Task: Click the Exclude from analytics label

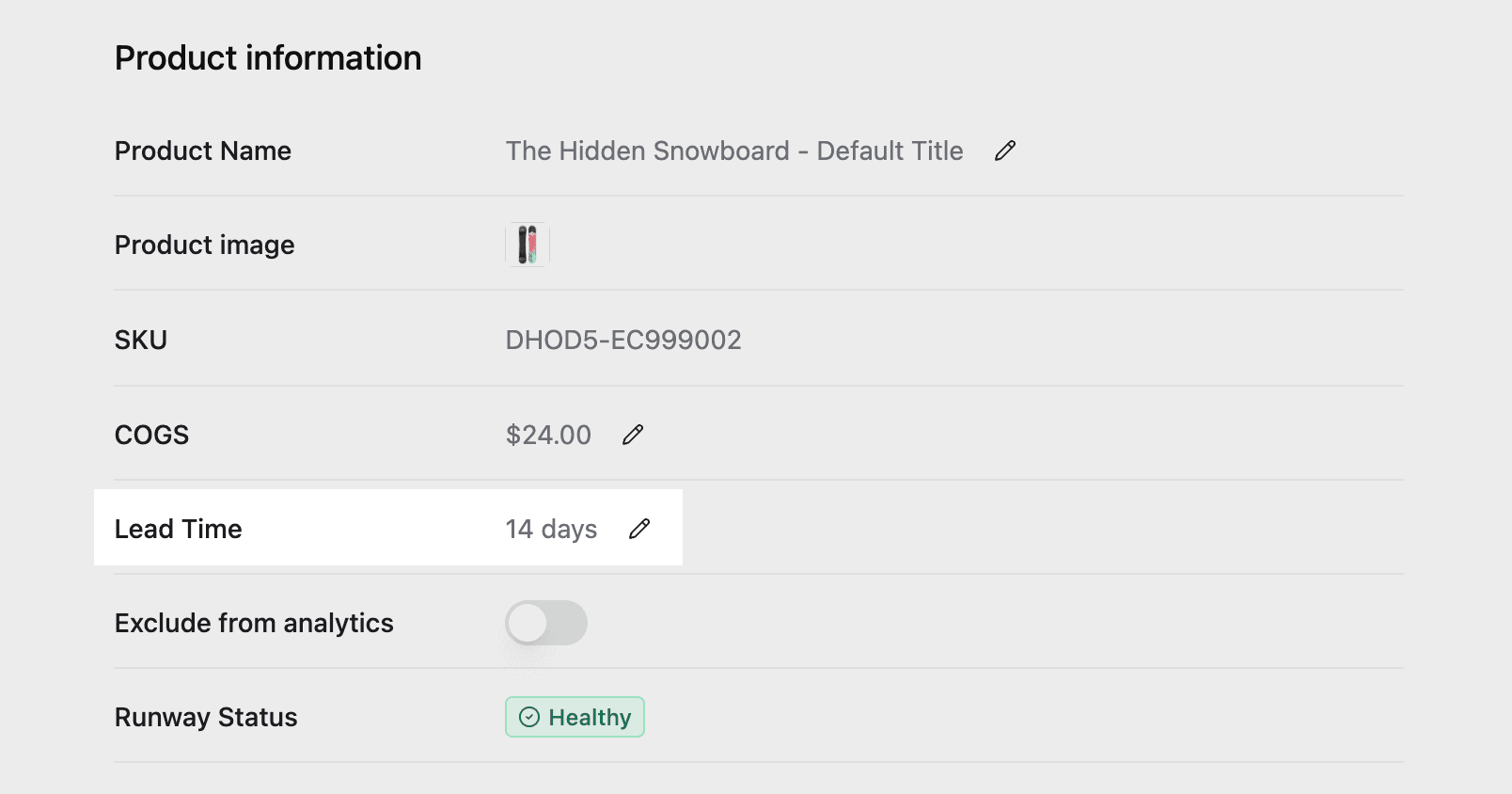Action: [x=254, y=623]
